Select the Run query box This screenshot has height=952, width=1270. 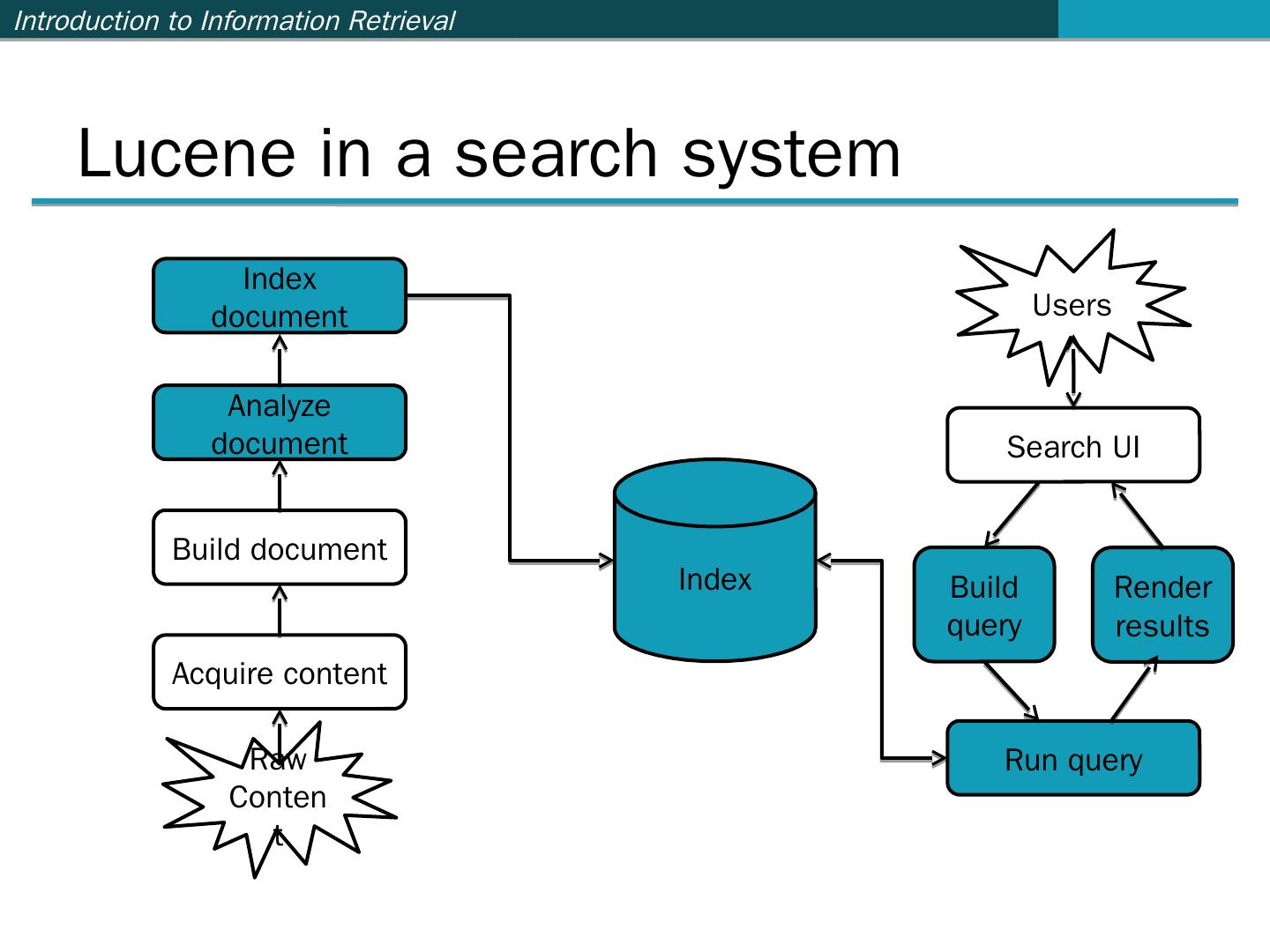coord(1073,759)
